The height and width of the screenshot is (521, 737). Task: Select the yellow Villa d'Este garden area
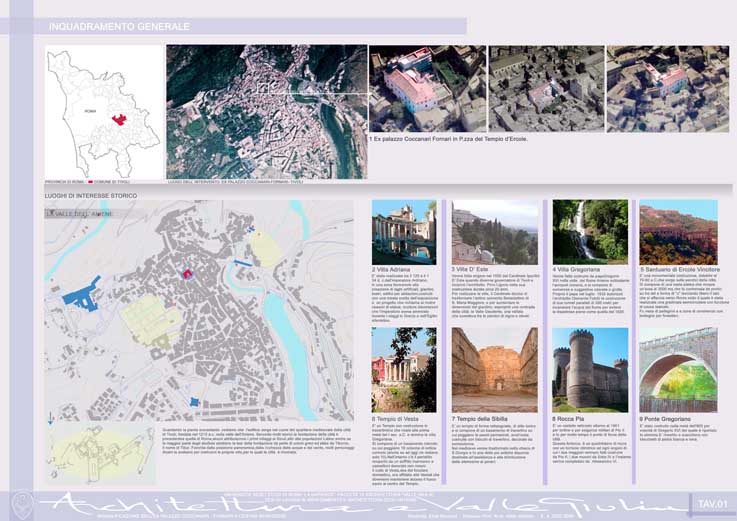pyautogui.click(x=153, y=322)
